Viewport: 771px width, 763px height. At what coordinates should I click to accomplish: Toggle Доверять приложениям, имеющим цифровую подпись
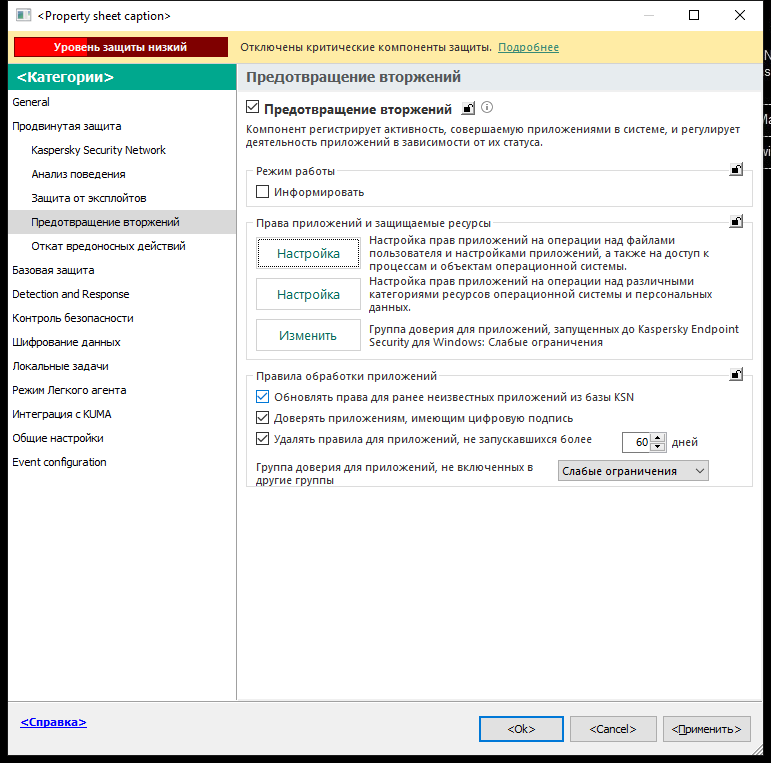point(263,418)
